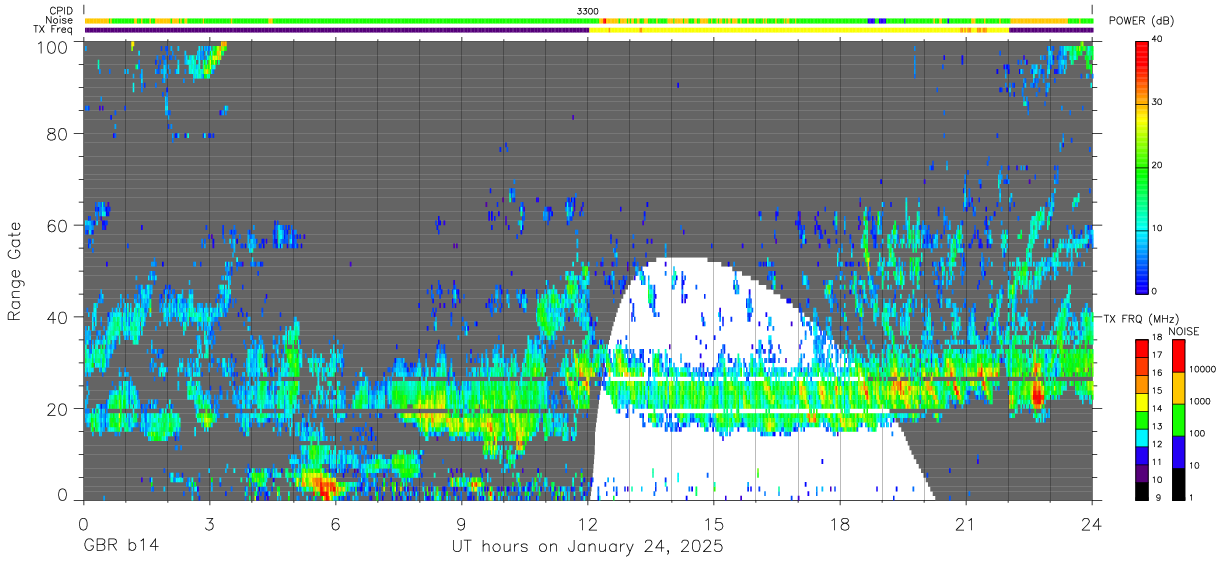Click the Range Gate y-axis label
1228x567 pixels.
pos(16,272)
